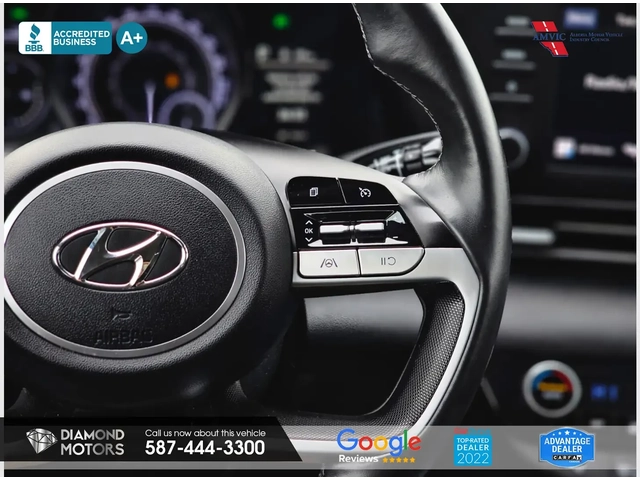This screenshot has width=640, height=480.
Task: Click the Carfax Advantage Dealer badge
Action: pyautogui.click(x=567, y=447)
